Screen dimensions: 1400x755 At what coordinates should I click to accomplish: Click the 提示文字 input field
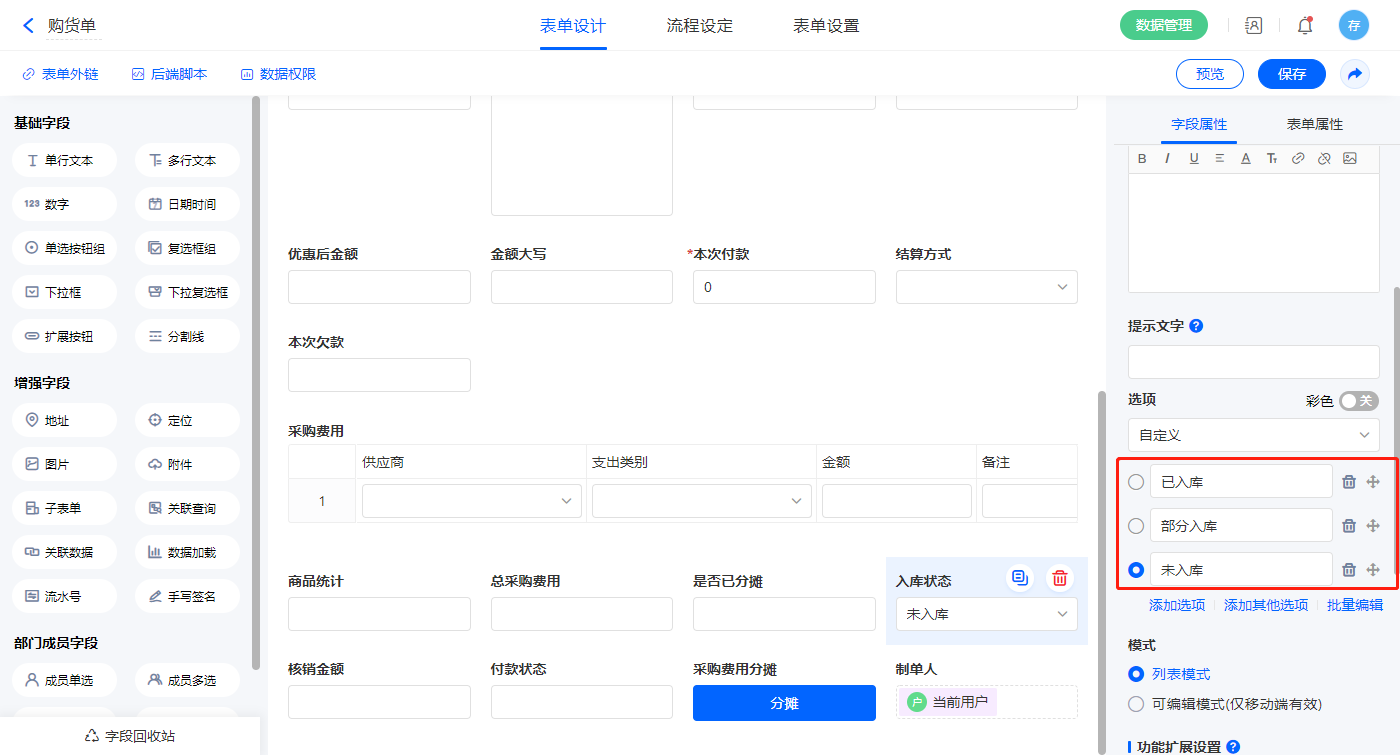tap(1253, 362)
